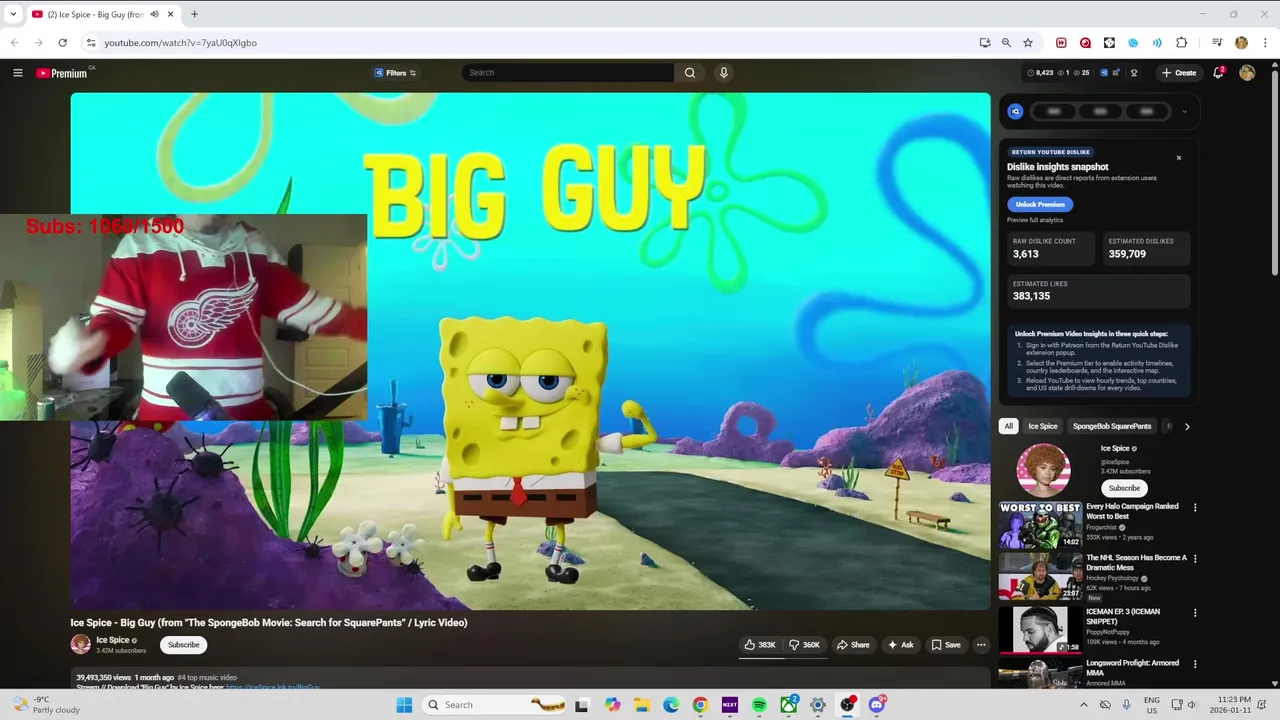Screen dimensions: 1280x720
Task: Open the YouTube hamburger guide menu
Action: (x=18, y=73)
